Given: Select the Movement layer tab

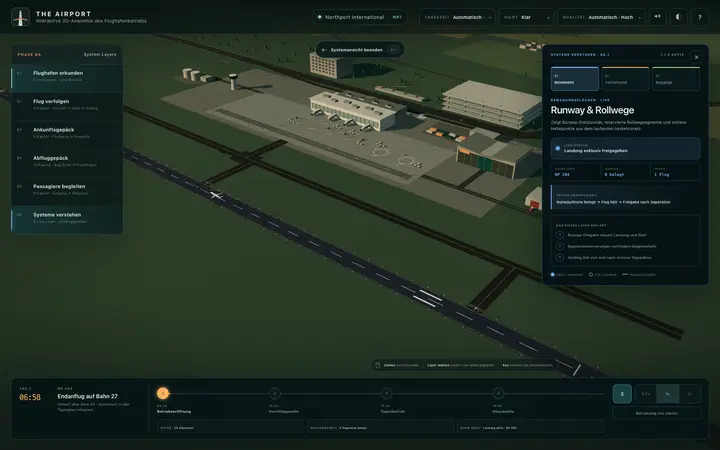Looking at the screenshot, I should (574, 79).
